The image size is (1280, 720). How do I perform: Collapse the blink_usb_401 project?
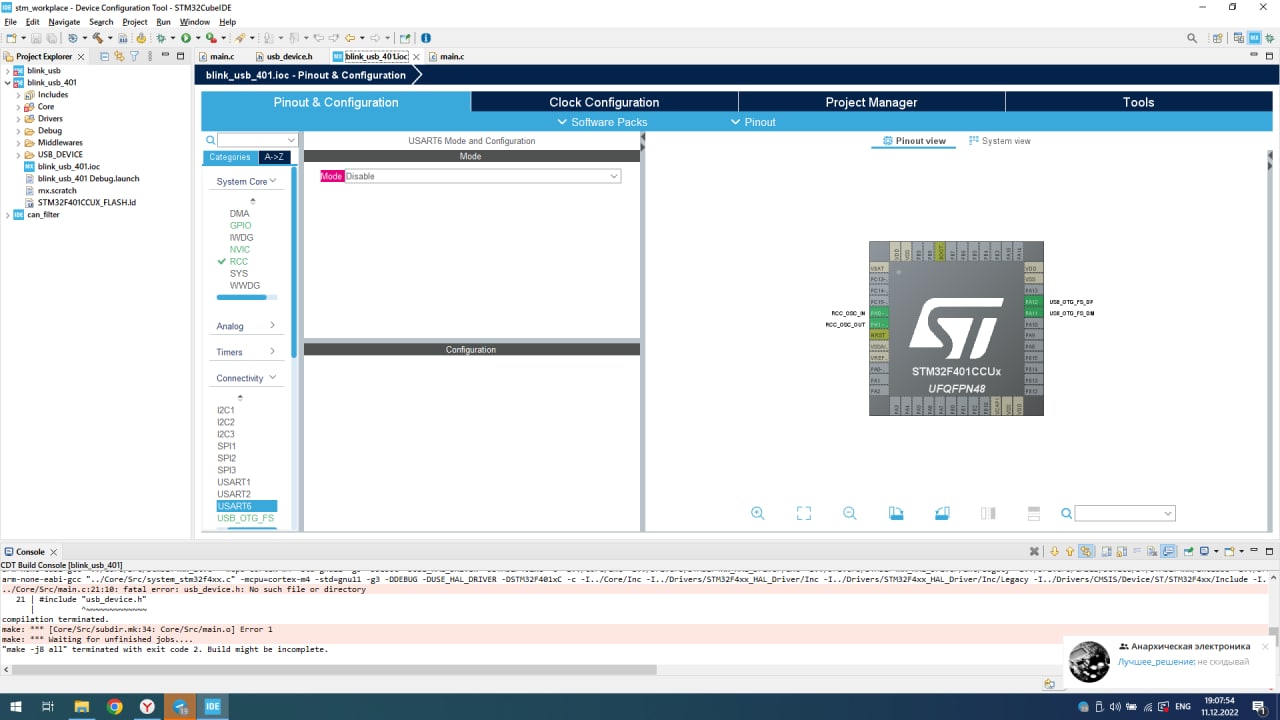8,83
